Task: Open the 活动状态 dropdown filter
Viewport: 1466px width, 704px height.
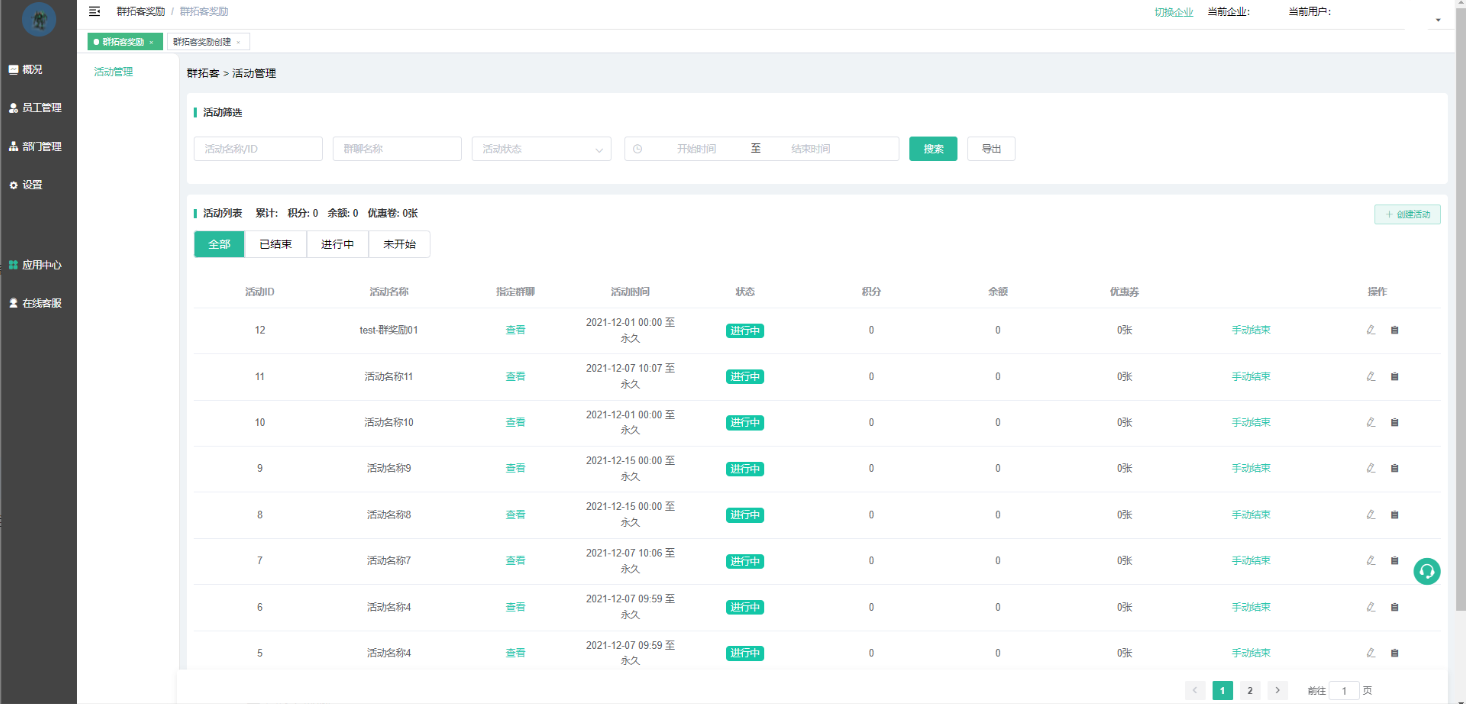Action: click(541, 149)
